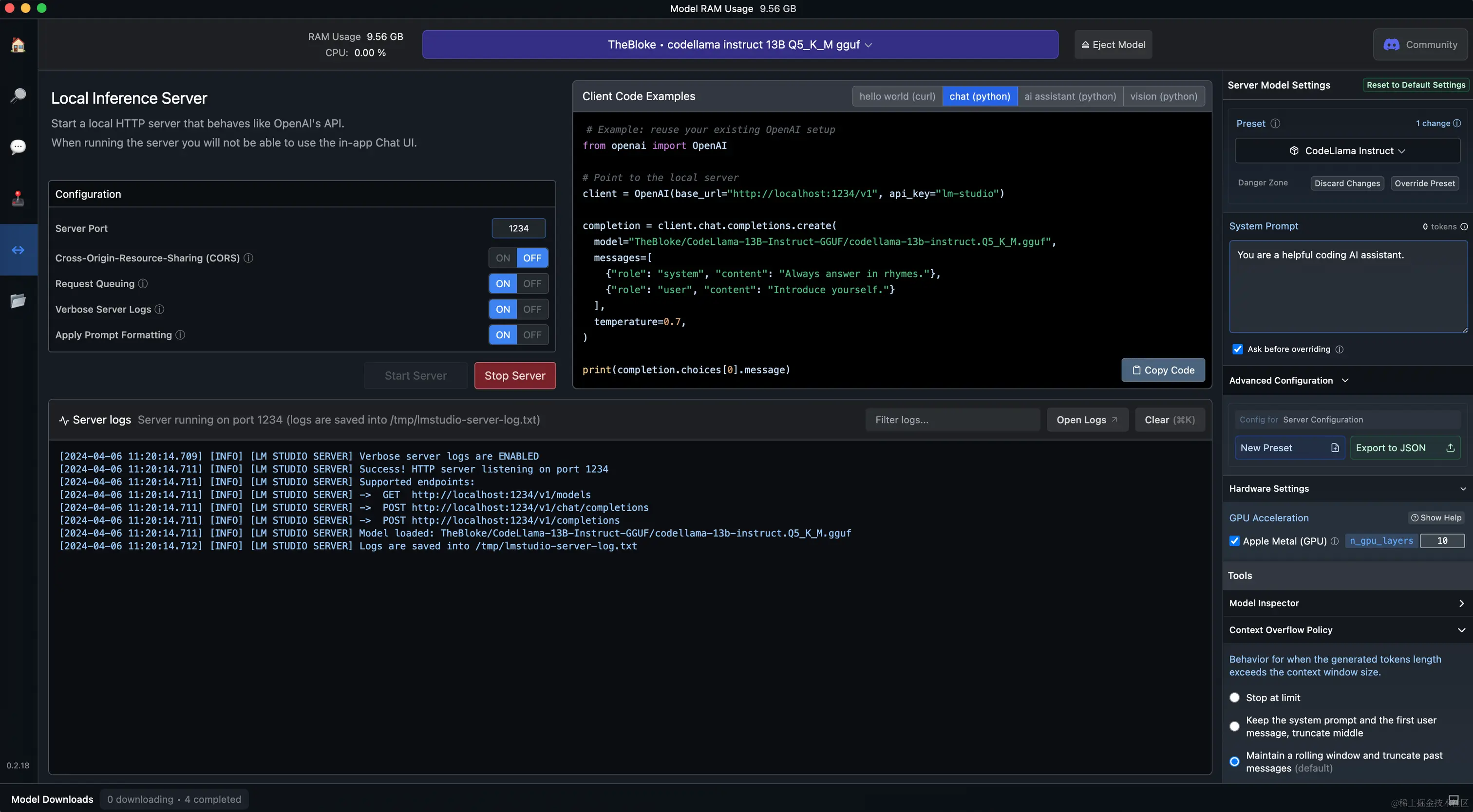Click the Request Queuing info icon
Viewport: 1473px width, 812px height.
click(x=143, y=283)
